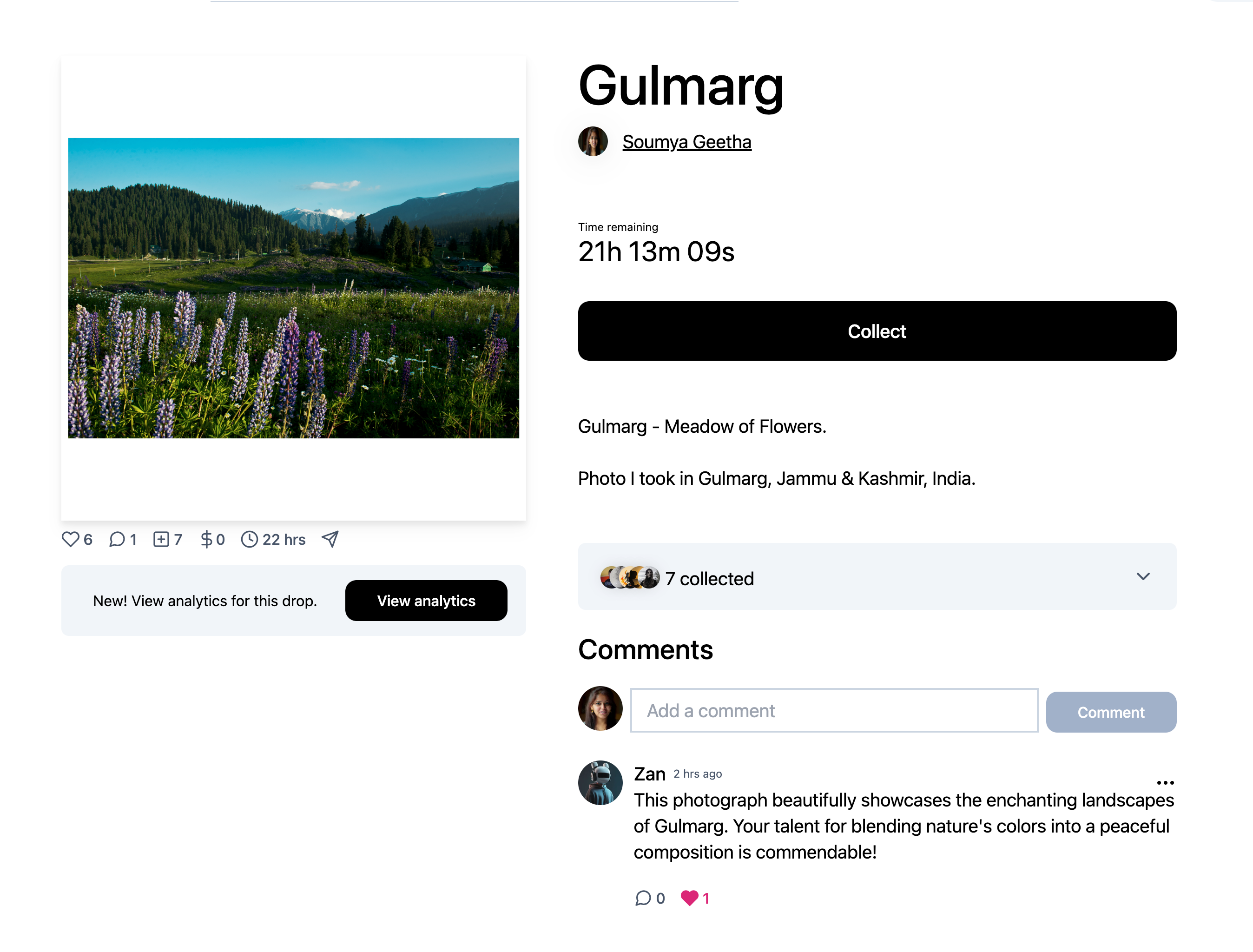Focus the Add a comment field
Image resolution: width=1253 pixels, height=952 pixels.
(x=834, y=711)
